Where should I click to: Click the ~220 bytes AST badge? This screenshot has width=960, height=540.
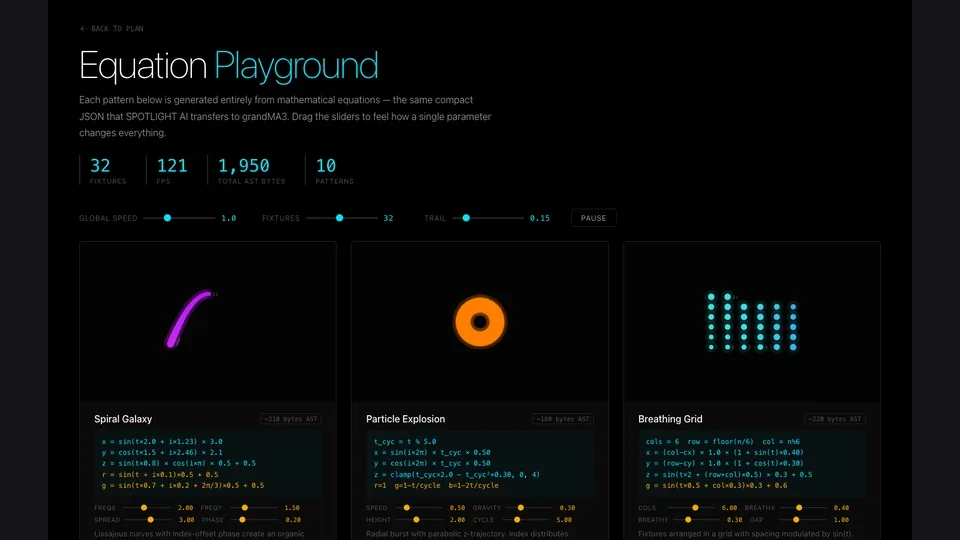pyautogui.click(x=834, y=419)
